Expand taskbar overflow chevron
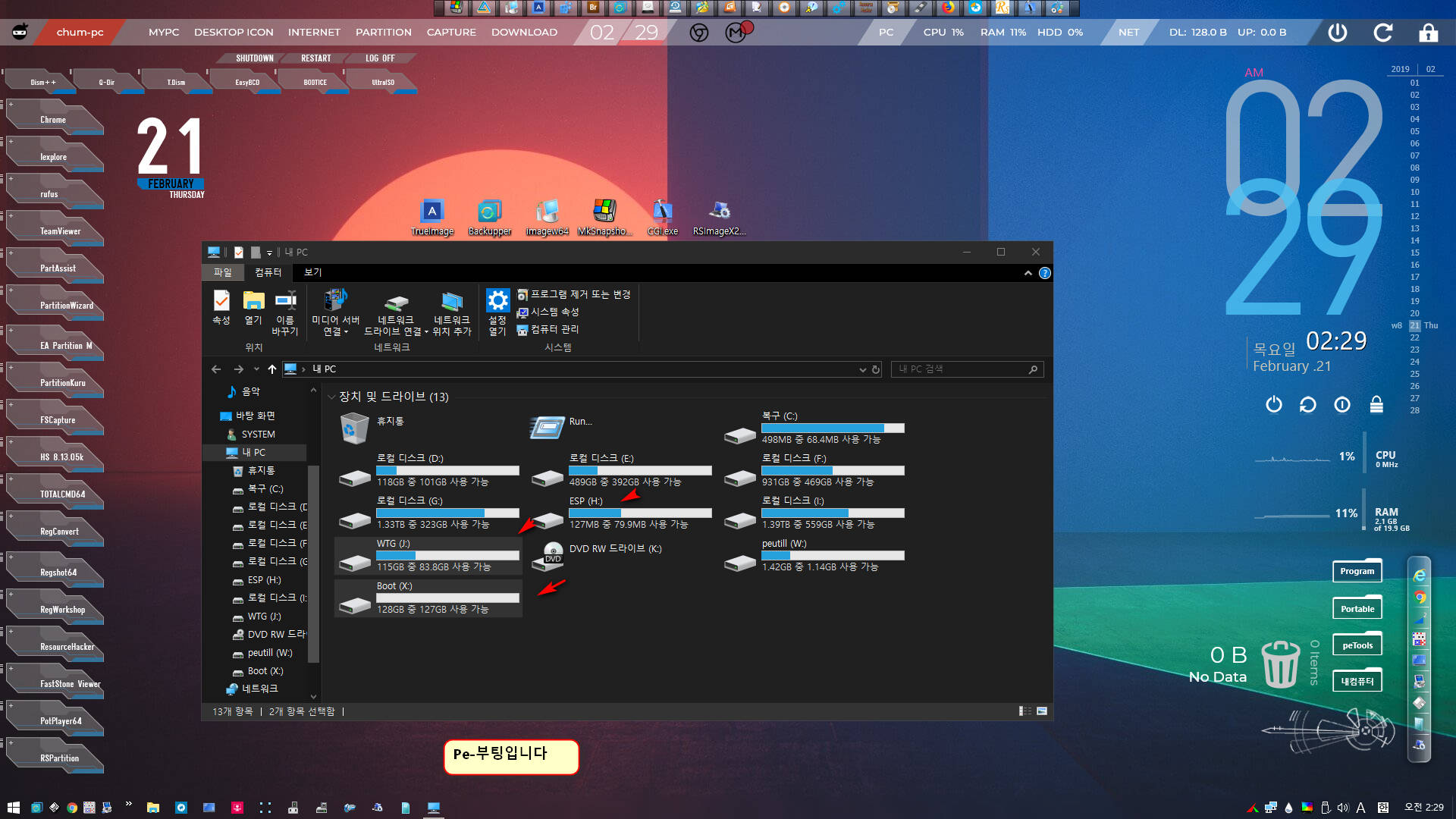 (128, 804)
